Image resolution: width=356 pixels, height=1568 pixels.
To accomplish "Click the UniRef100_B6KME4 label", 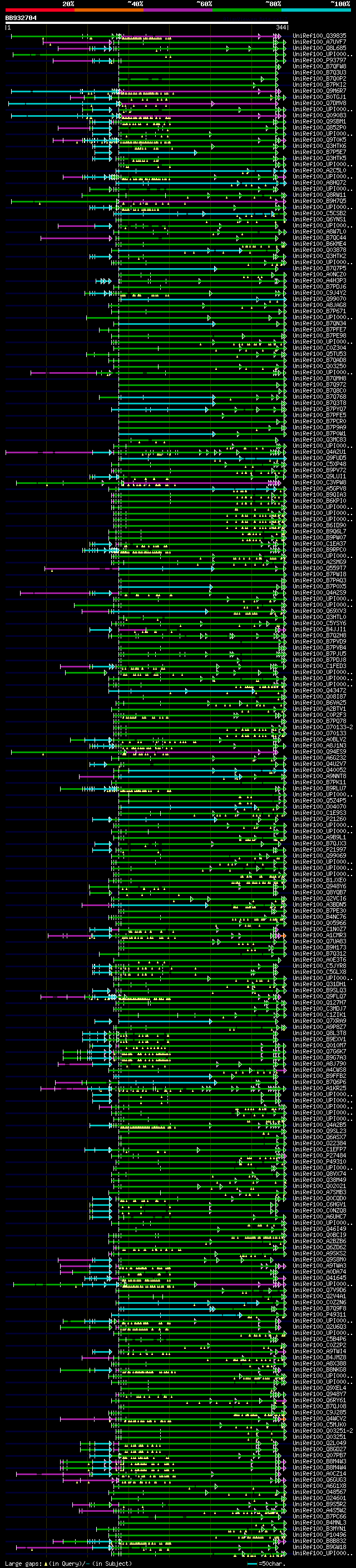I will tap(319, 244).
